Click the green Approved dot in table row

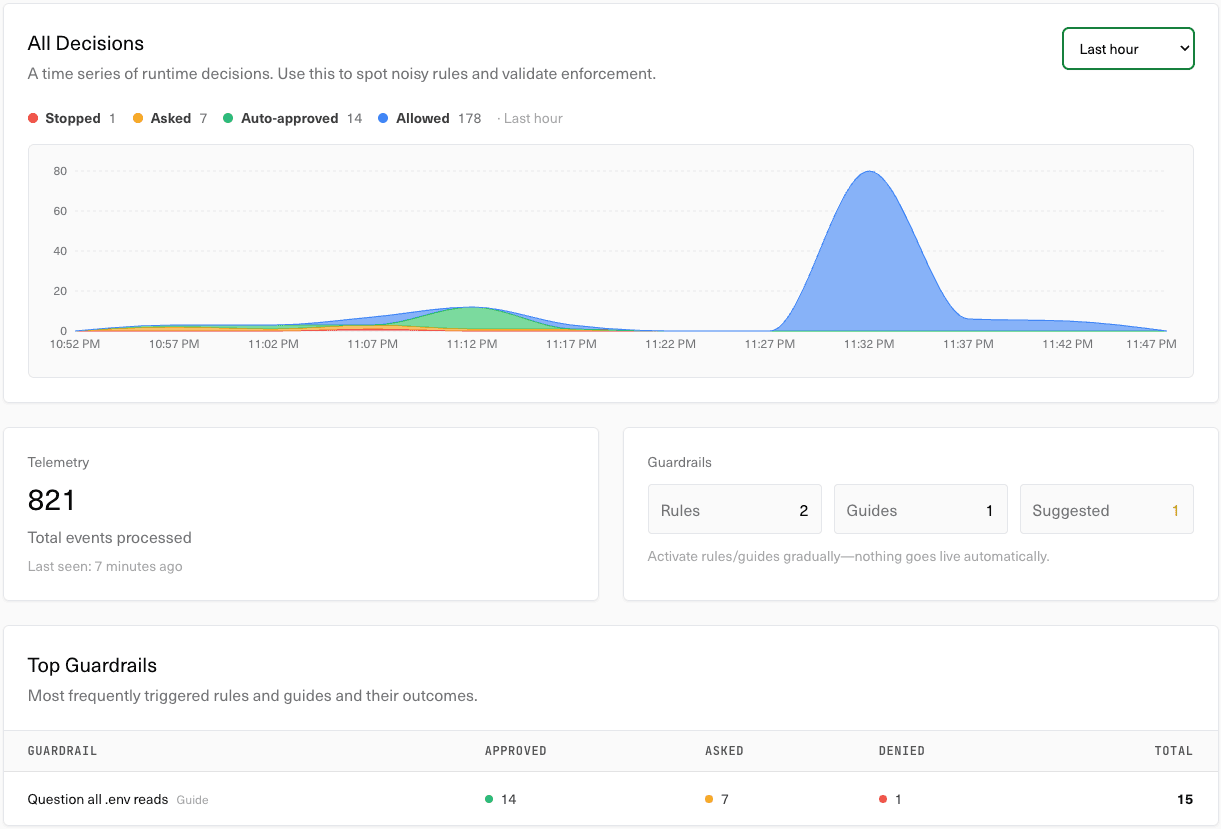[489, 799]
